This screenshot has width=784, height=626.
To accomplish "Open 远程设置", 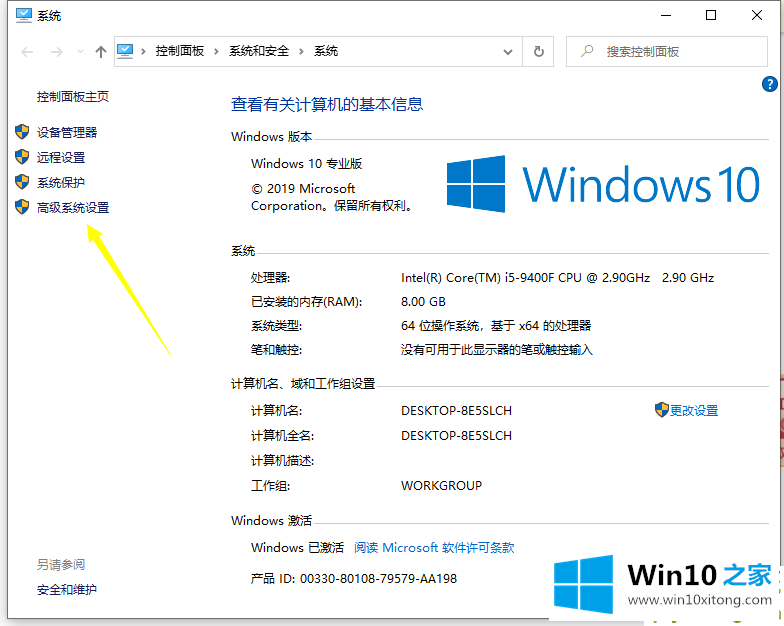I will (x=61, y=158).
